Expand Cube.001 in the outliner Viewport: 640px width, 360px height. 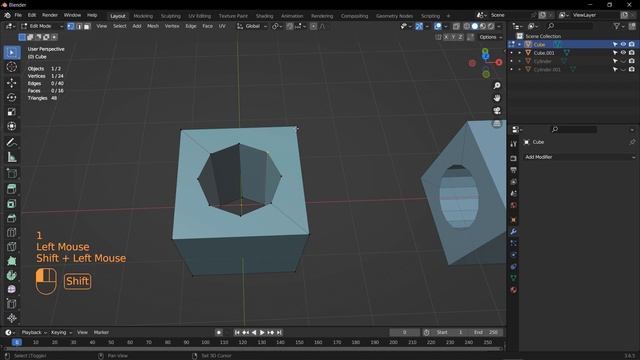point(520,53)
